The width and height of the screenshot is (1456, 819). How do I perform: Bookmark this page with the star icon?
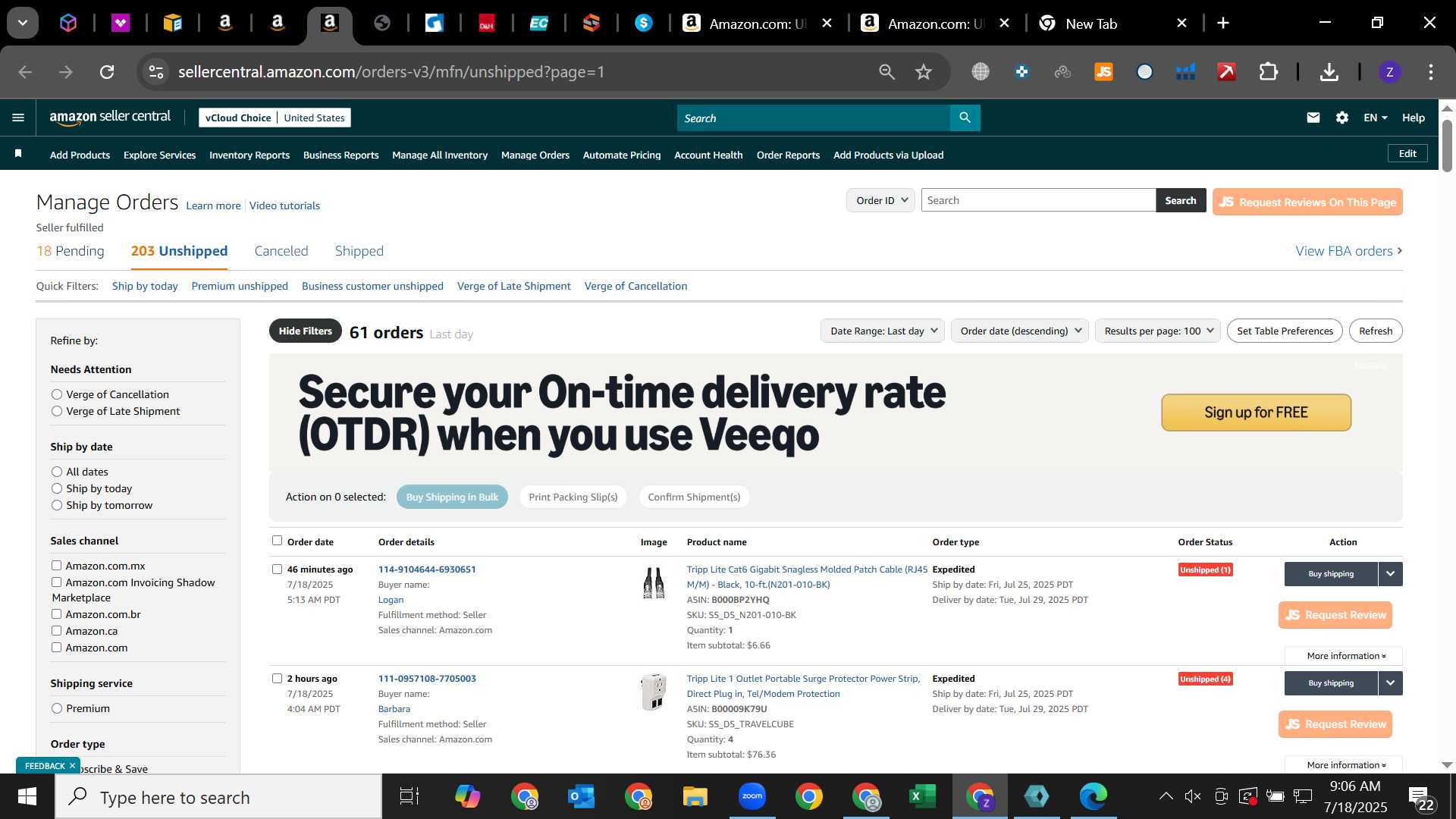[923, 72]
